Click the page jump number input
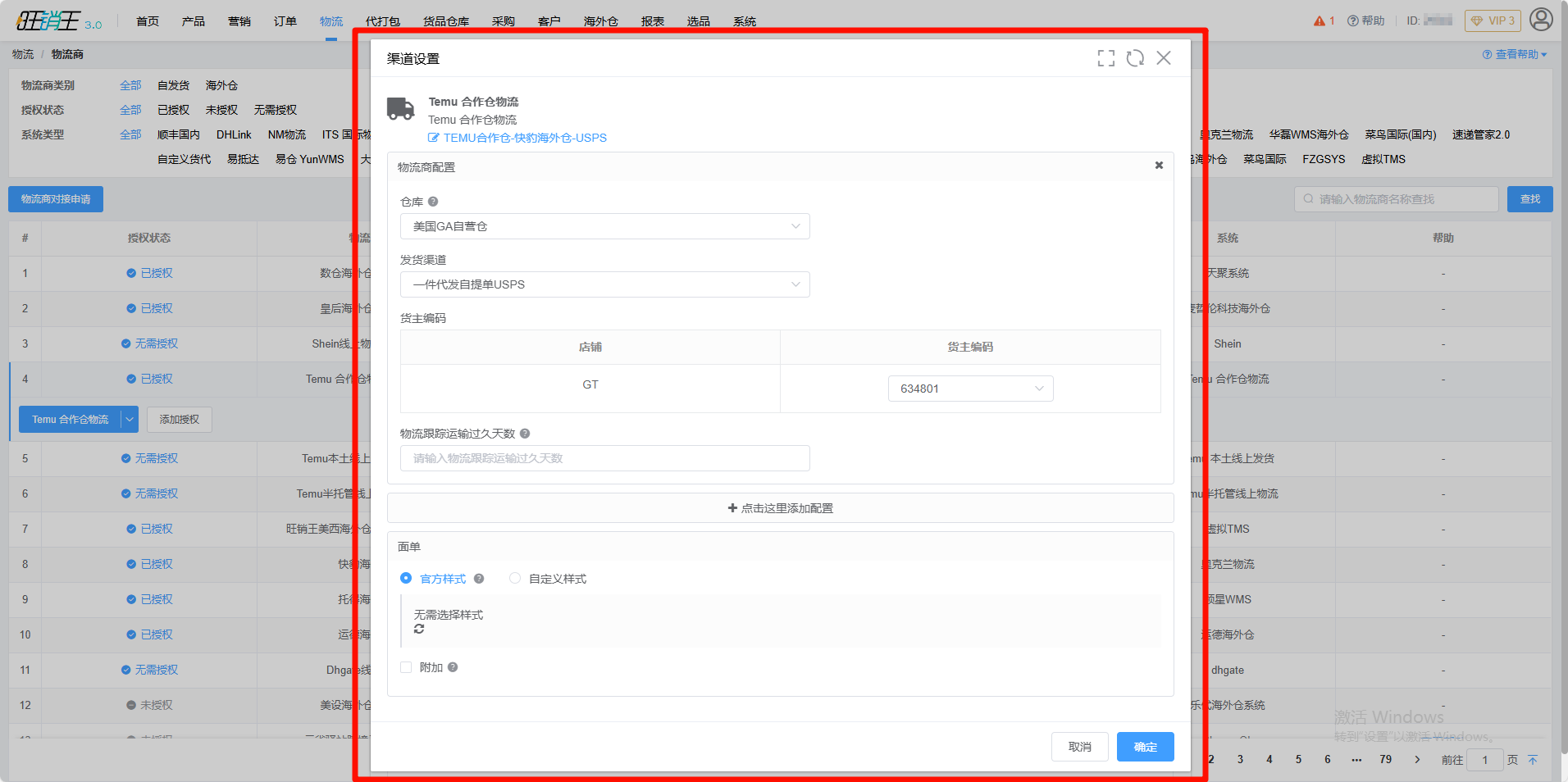This screenshot has height=782, width=1568. pyautogui.click(x=1485, y=760)
